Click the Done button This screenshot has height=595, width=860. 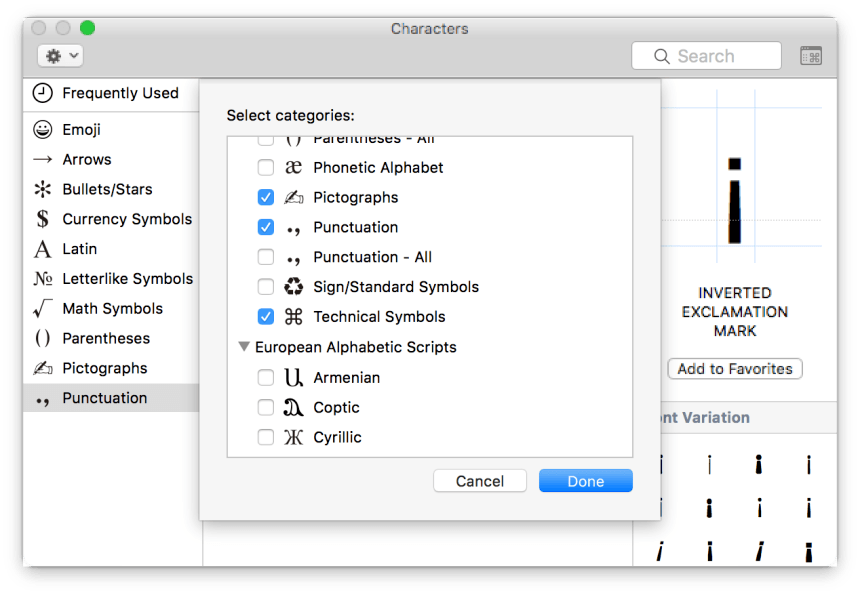pyautogui.click(x=585, y=481)
